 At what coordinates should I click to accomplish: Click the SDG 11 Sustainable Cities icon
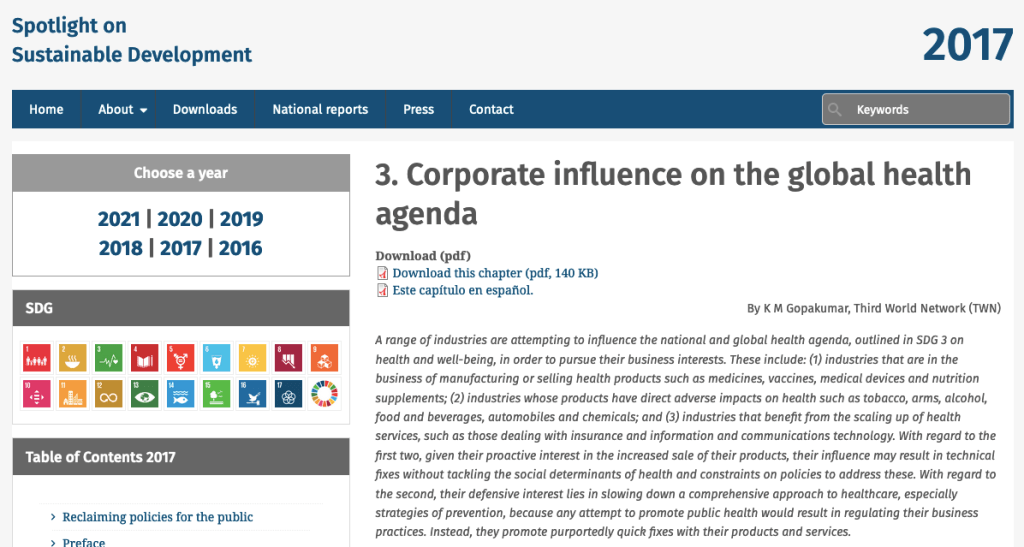pos(73,393)
